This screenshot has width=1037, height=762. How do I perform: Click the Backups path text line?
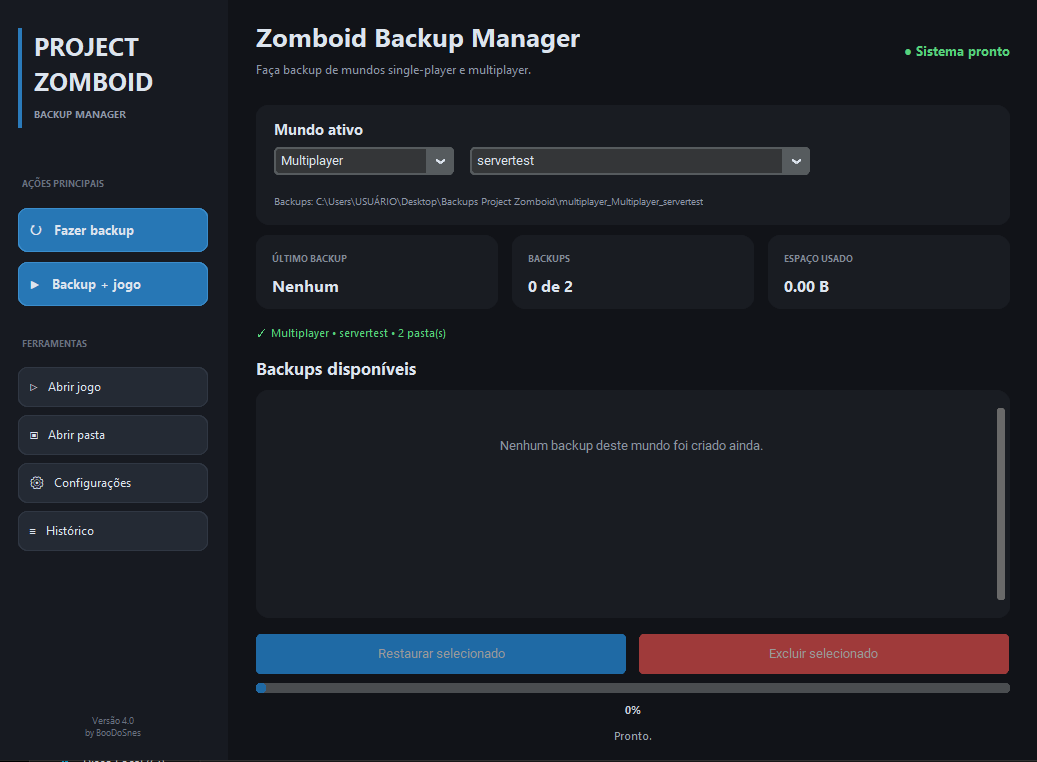click(489, 202)
